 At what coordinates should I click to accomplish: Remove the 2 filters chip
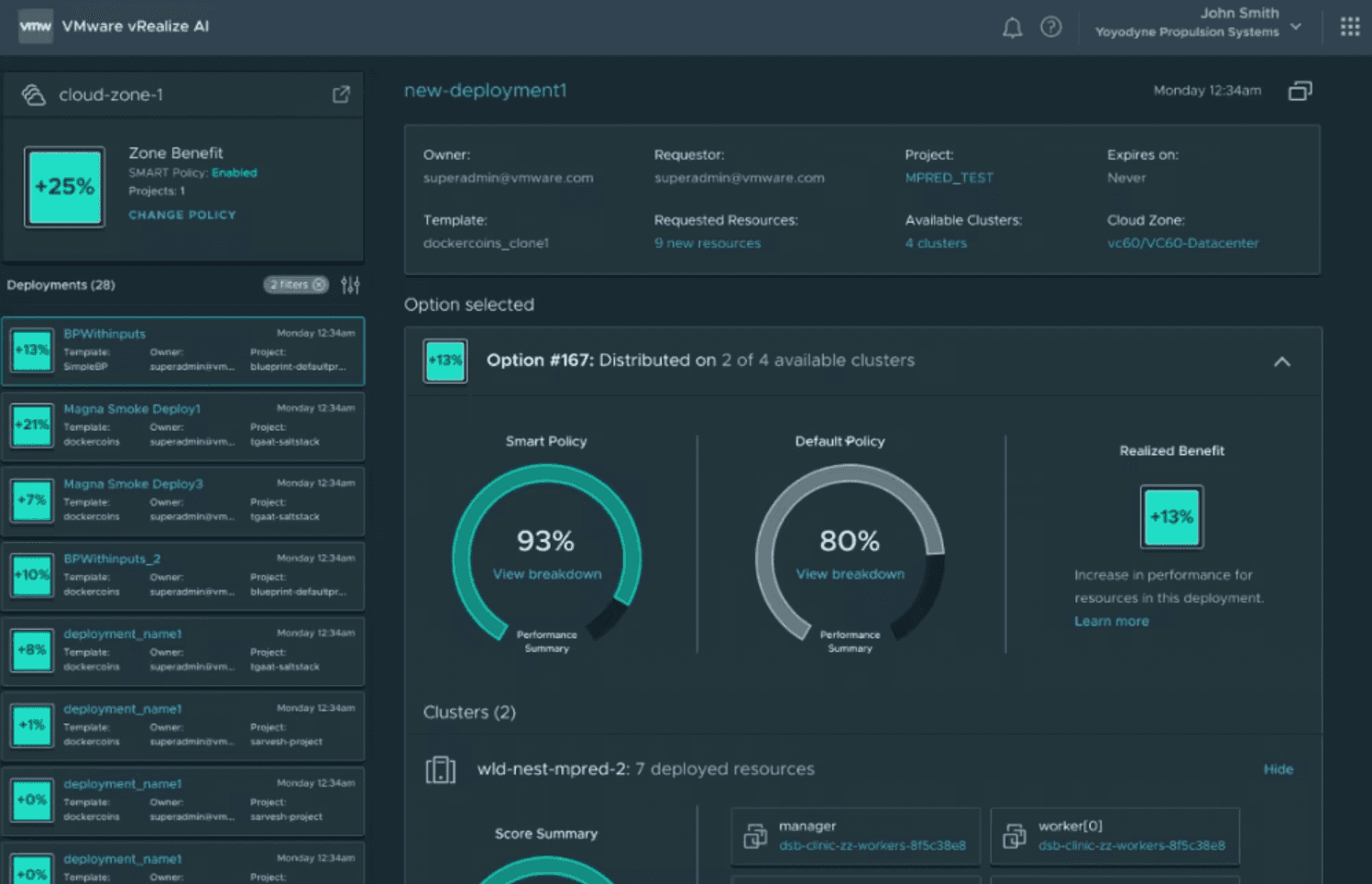pyautogui.click(x=319, y=285)
